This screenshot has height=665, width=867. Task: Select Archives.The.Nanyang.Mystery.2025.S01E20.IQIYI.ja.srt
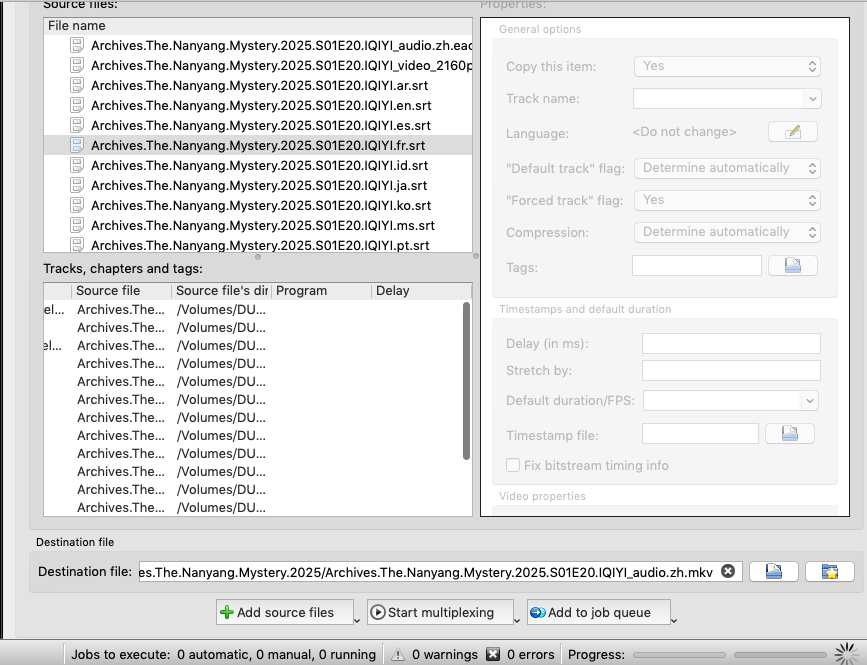[x=259, y=185]
